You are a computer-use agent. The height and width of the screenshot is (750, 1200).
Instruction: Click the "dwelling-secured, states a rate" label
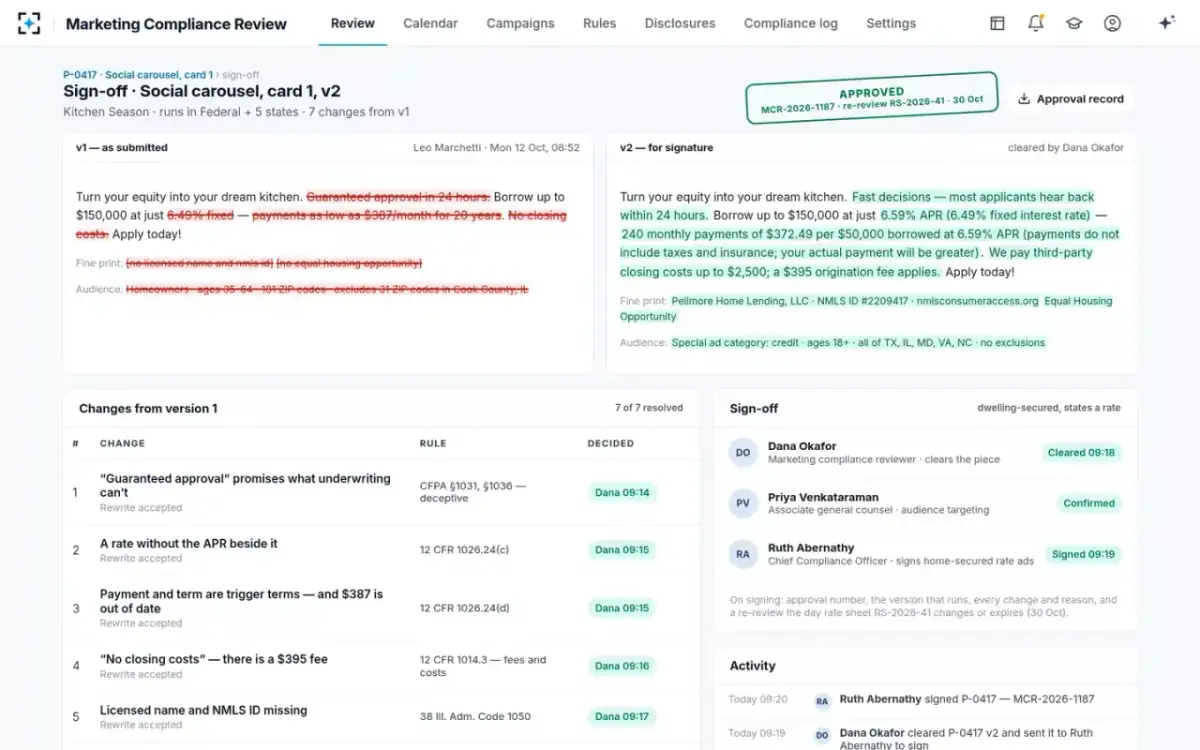1048,408
